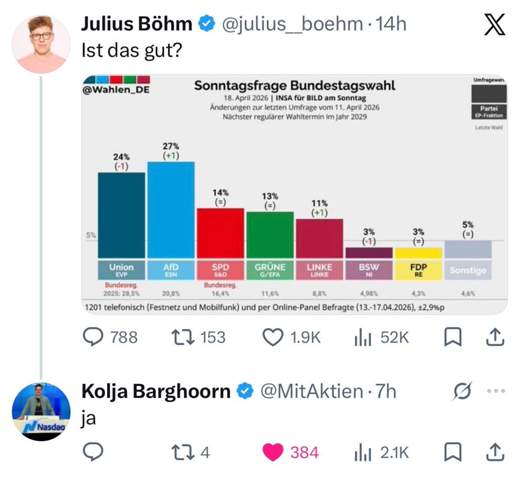Open the Sonntagsfrage Bundestagswahl chart image
Screen dimensions: 520x480
point(295,195)
